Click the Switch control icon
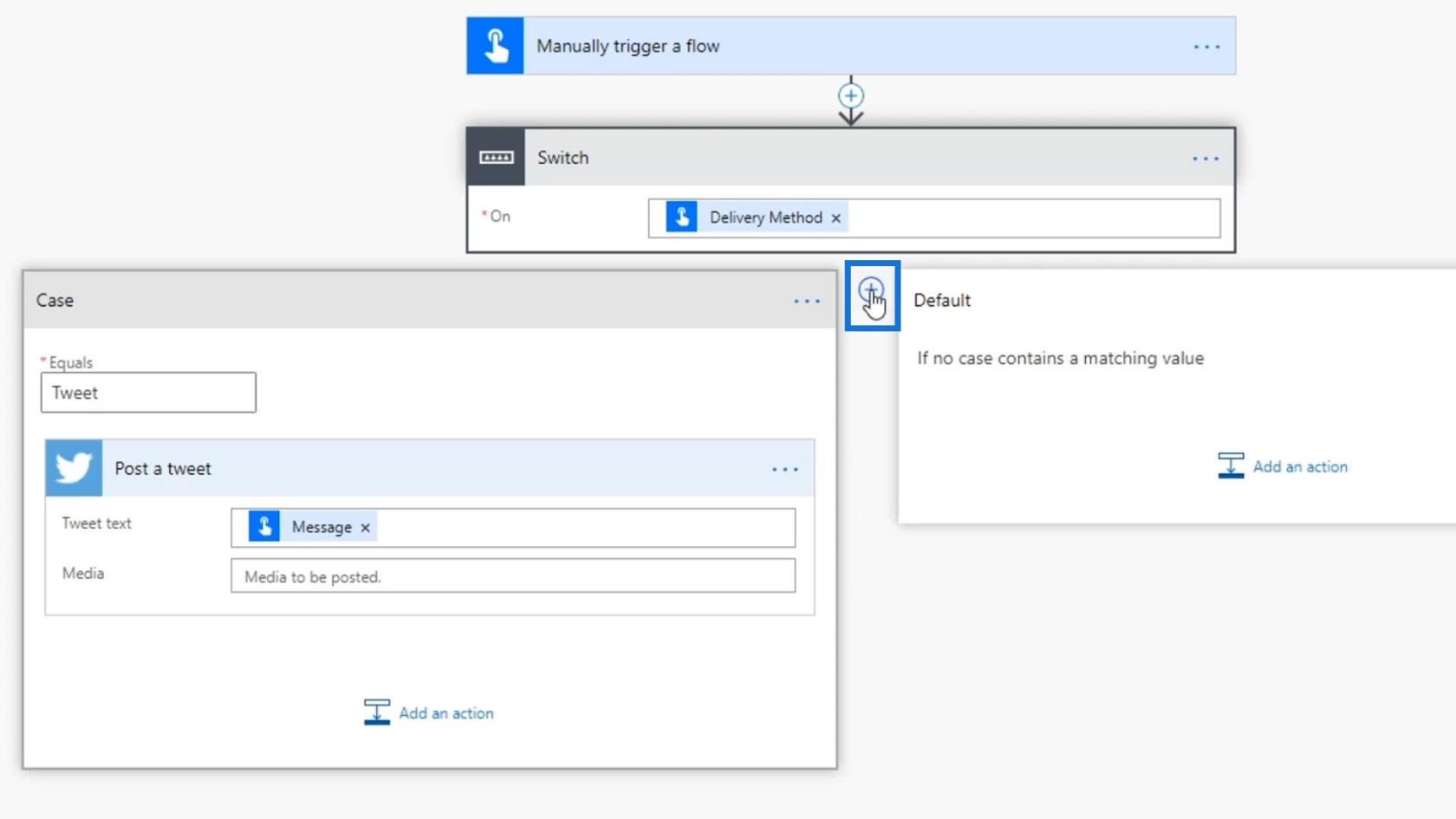Viewport: 1456px width, 819px height. (496, 157)
